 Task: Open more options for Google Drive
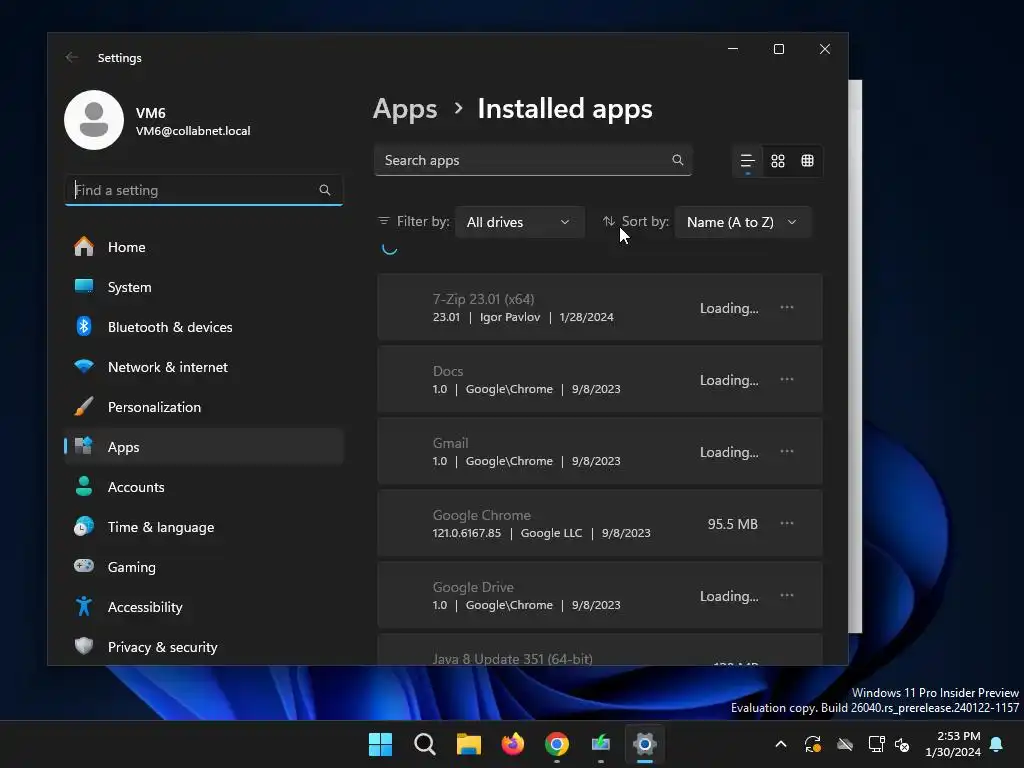[787, 595]
